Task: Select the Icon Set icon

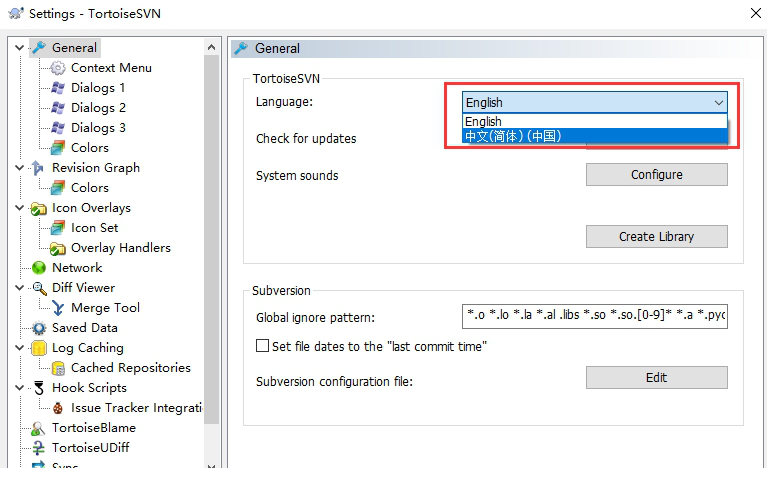Action: click(x=58, y=228)
